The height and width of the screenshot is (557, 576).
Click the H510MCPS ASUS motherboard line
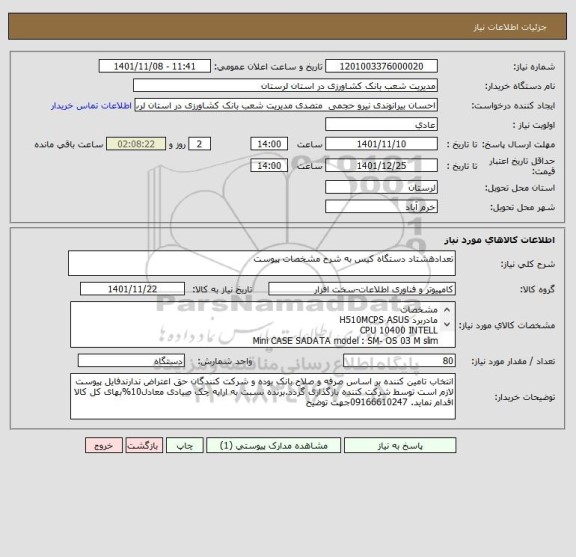click(x=388, y=320)
